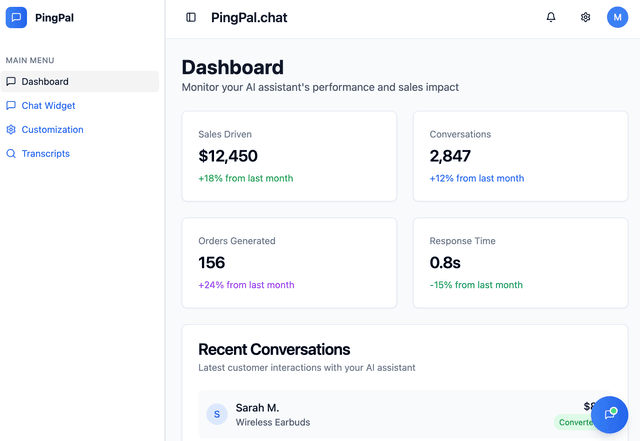Click Sarah M.'s avatar circle
This screenshot has height=441, width=640.
217,414
